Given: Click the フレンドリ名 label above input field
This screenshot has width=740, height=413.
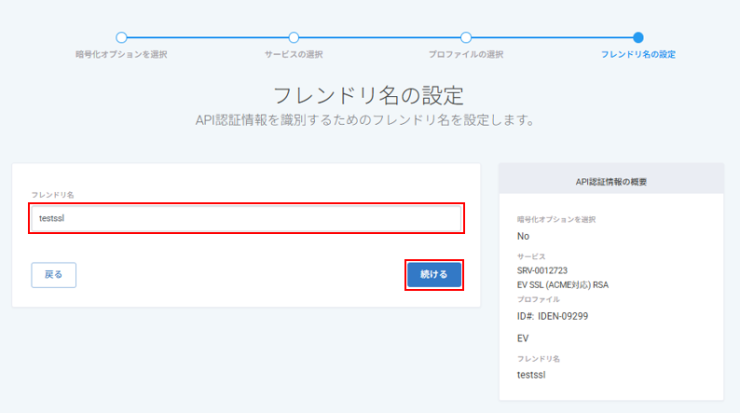Looking at the screenshot, I should point(52,195).
